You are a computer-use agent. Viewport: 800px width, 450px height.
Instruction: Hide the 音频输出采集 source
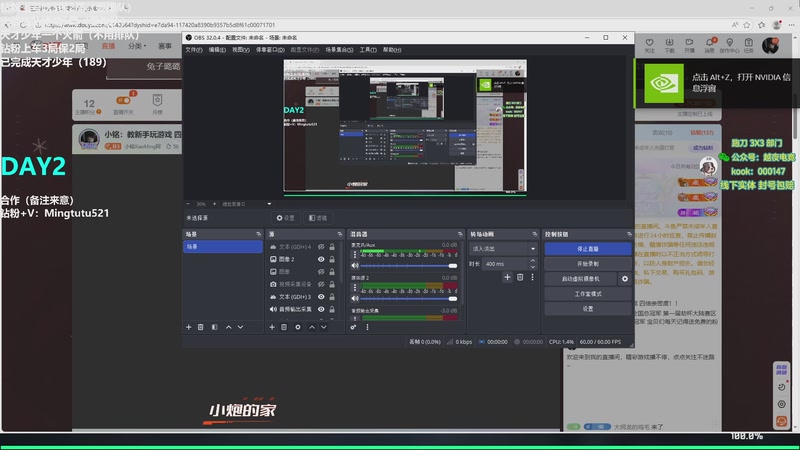(321, 309)
